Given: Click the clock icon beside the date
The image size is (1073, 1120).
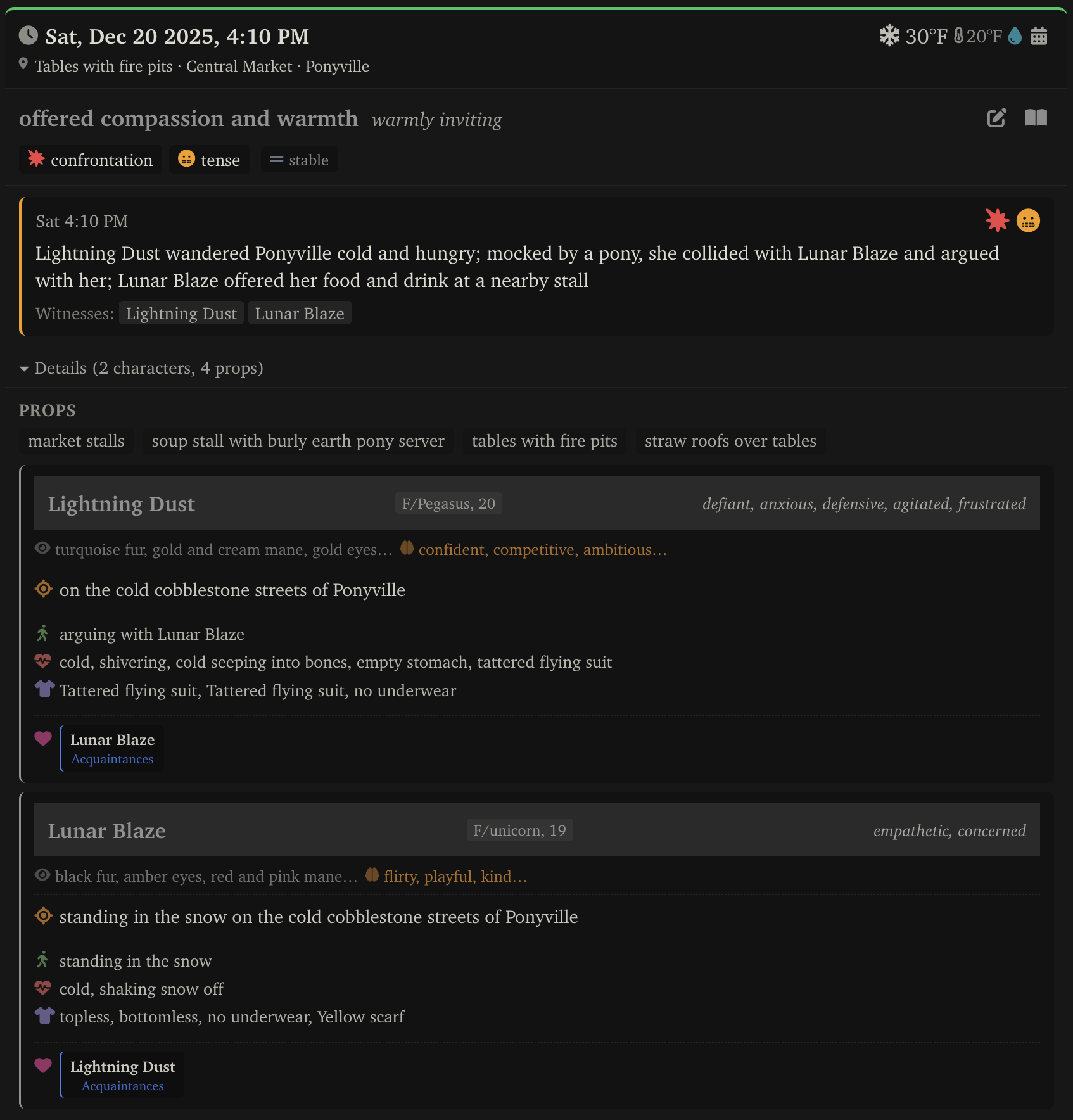Looking at the screenshot, I should pos(28,35).
